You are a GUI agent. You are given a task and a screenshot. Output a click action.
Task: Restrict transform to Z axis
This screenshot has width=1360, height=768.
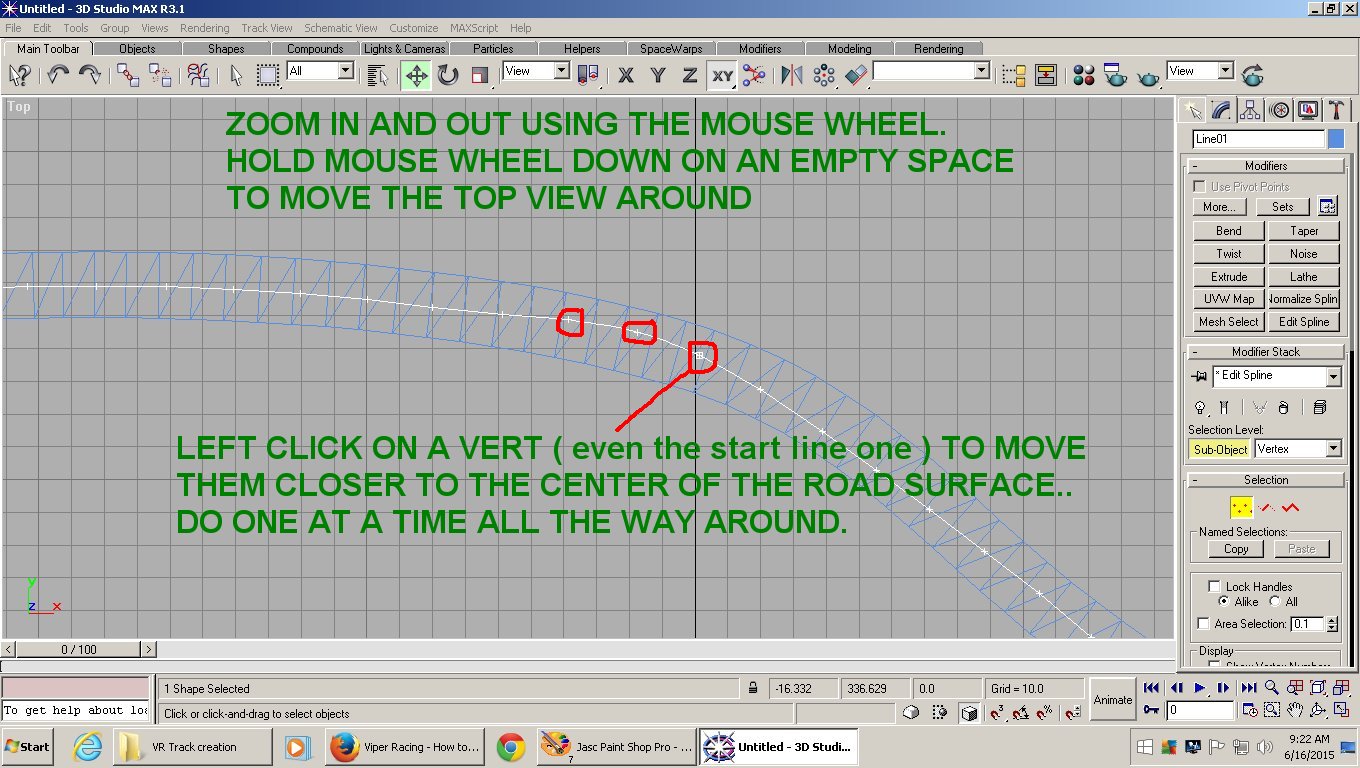point(690,75)
